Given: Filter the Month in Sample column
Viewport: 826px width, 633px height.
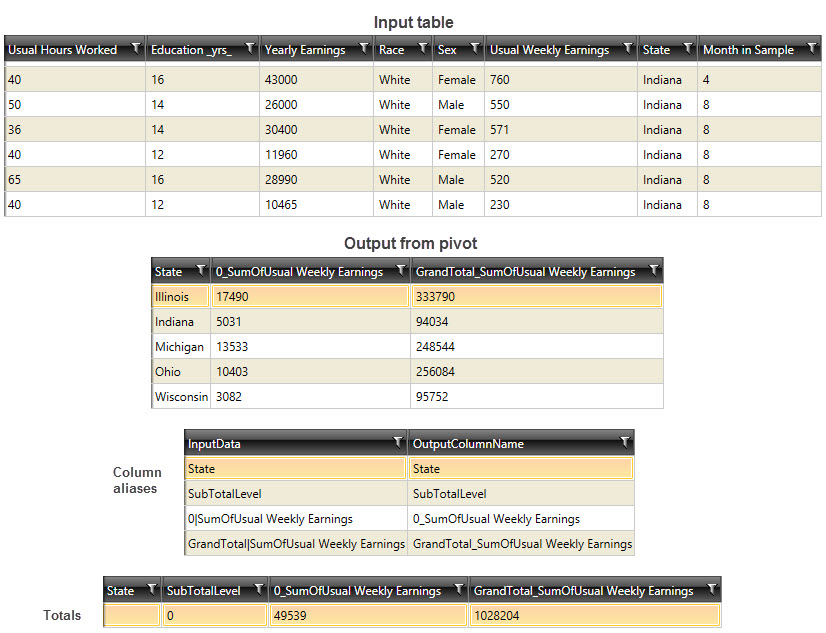Looking at the screenshot, I should pos(812,48).
